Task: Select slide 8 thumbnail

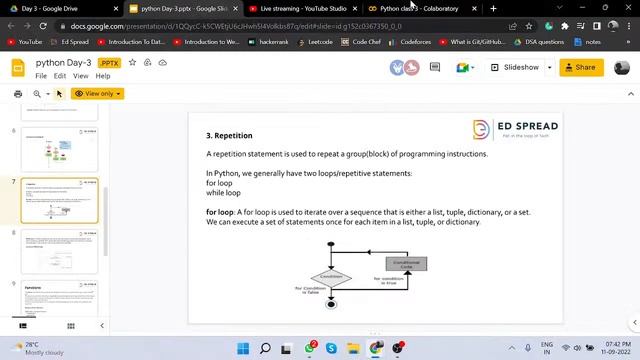Action: pos(60,251)
